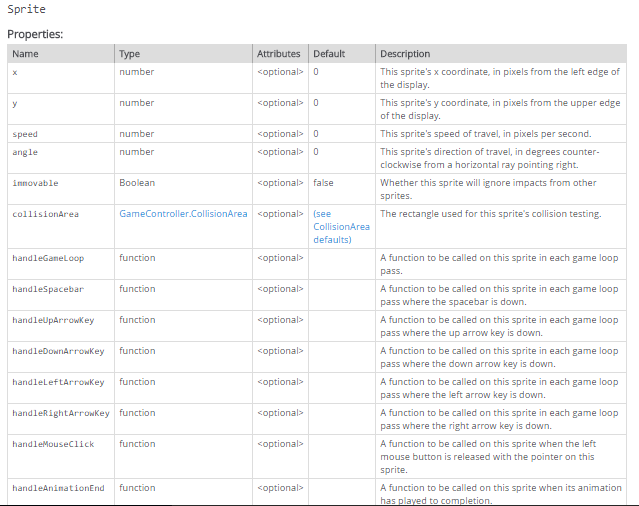
Task: Click '<optional>' in the immovable row
Action: [280, 183]
